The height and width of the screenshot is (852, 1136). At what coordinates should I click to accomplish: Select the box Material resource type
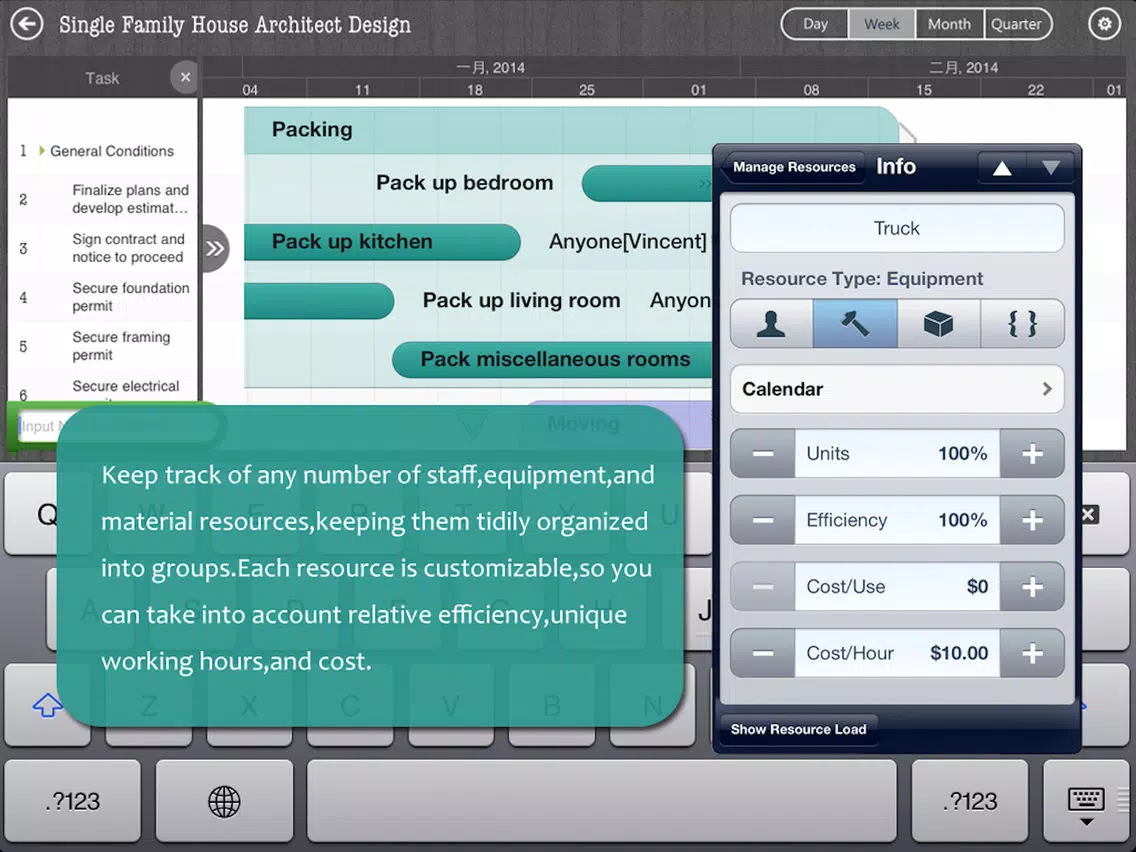(938, 324)
